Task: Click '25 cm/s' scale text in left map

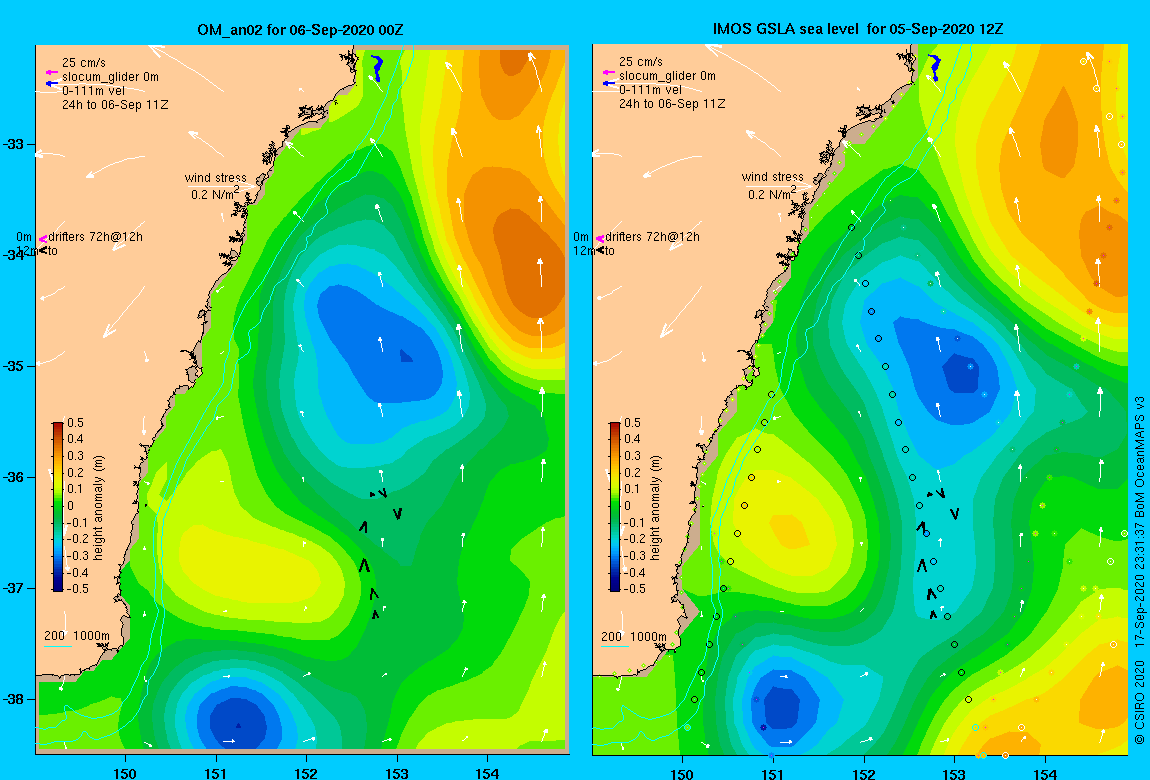Action: pyautogui.click(x=84, y=63)
